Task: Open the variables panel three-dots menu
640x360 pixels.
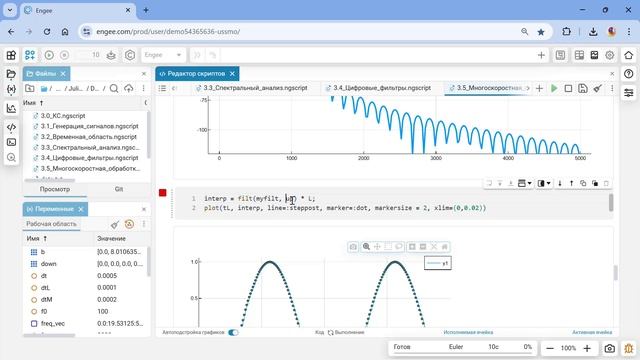Action: pos(144,224)
